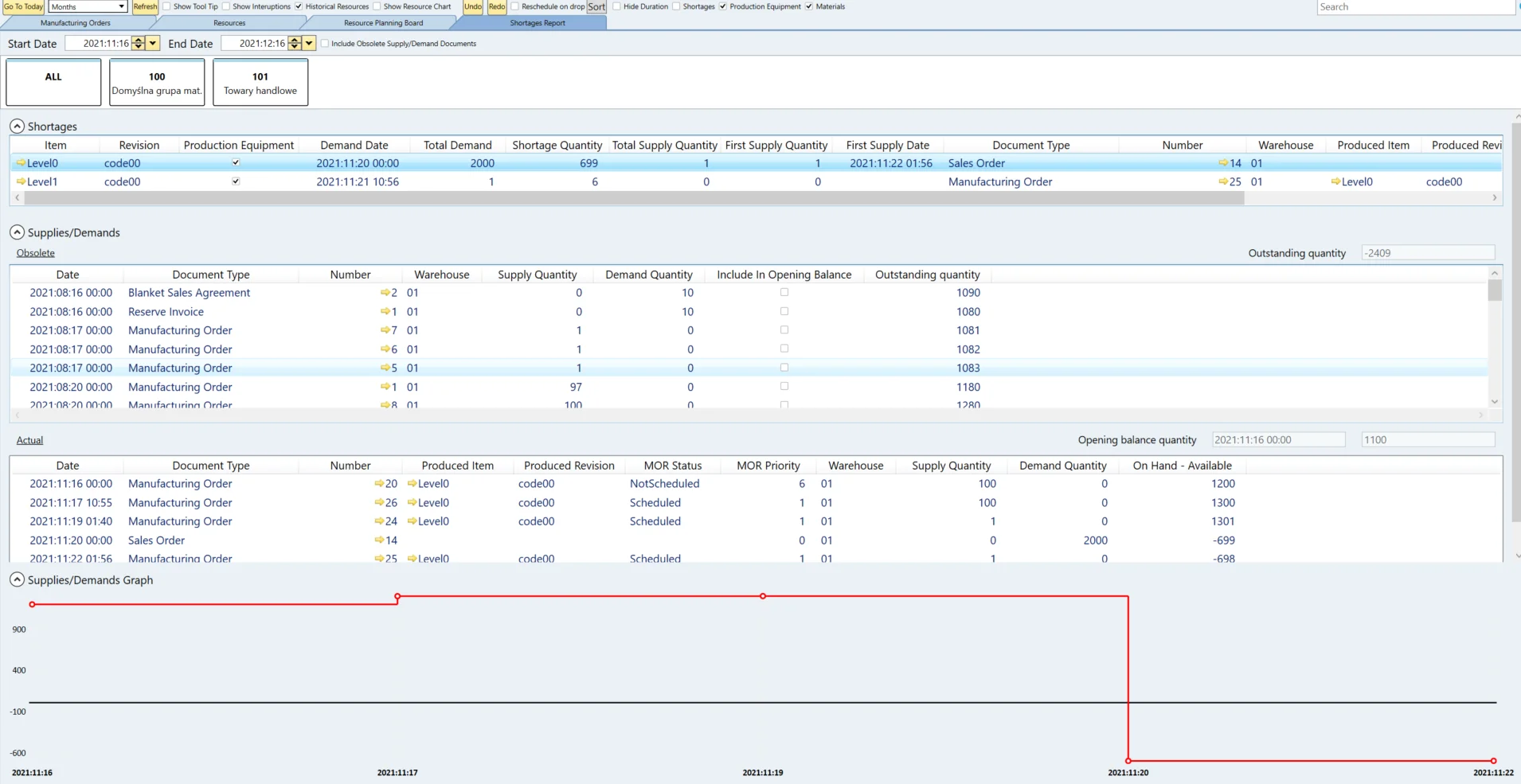The height and width of the screenshot is (784, 1521).
Task: Click the arrow icon beside Level0 in Shortages
Action: click(21, 163)
